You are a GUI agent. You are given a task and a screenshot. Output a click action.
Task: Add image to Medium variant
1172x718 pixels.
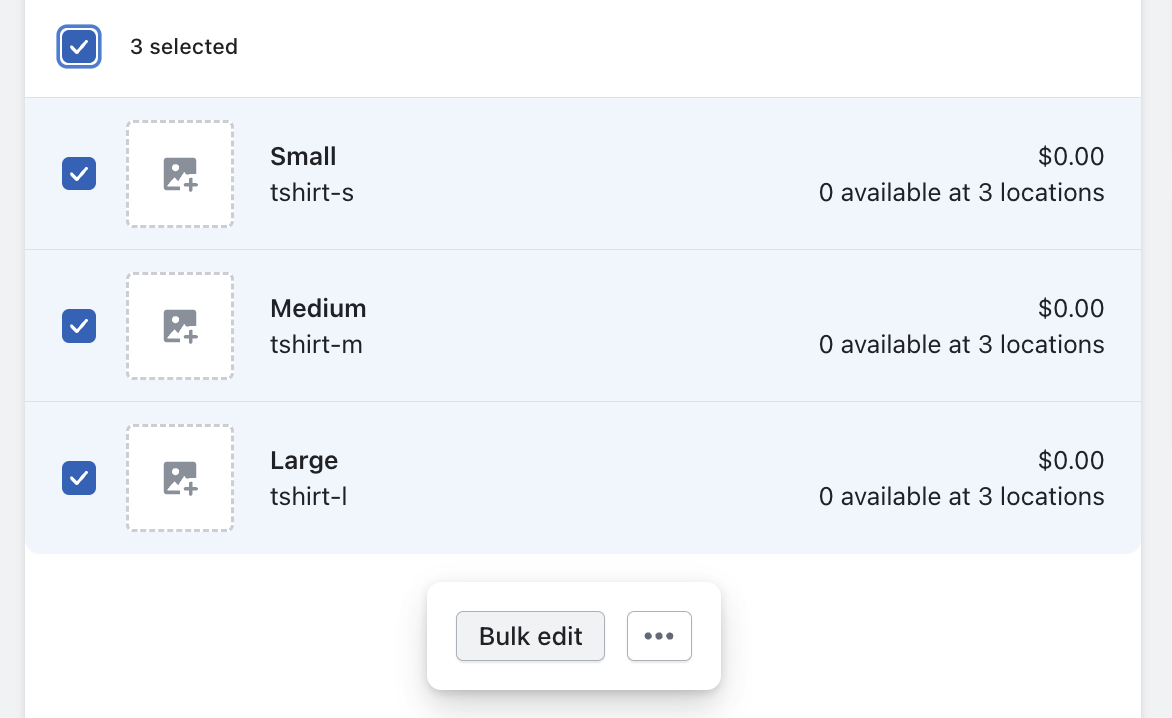180,326
